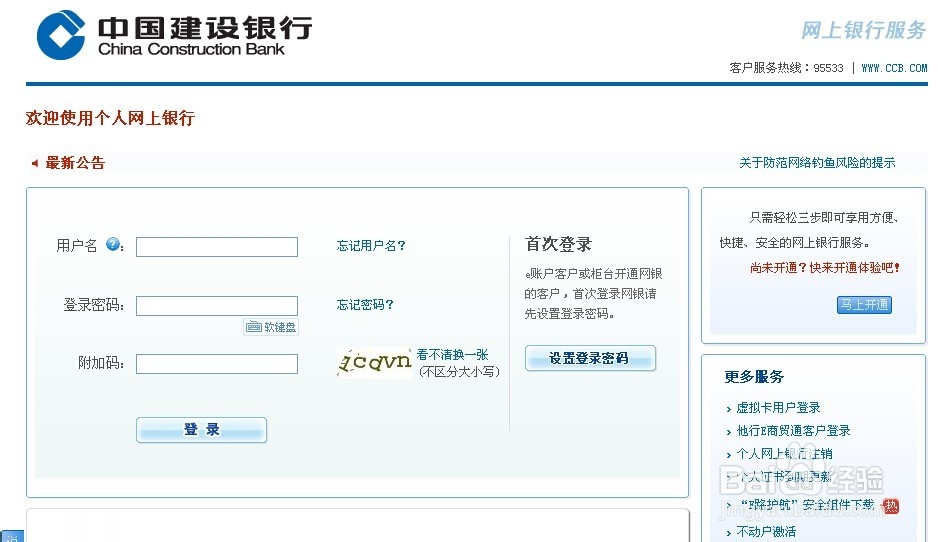Open the 关于防范网络钓鱼风险的提示 announcement

[817, 163]
